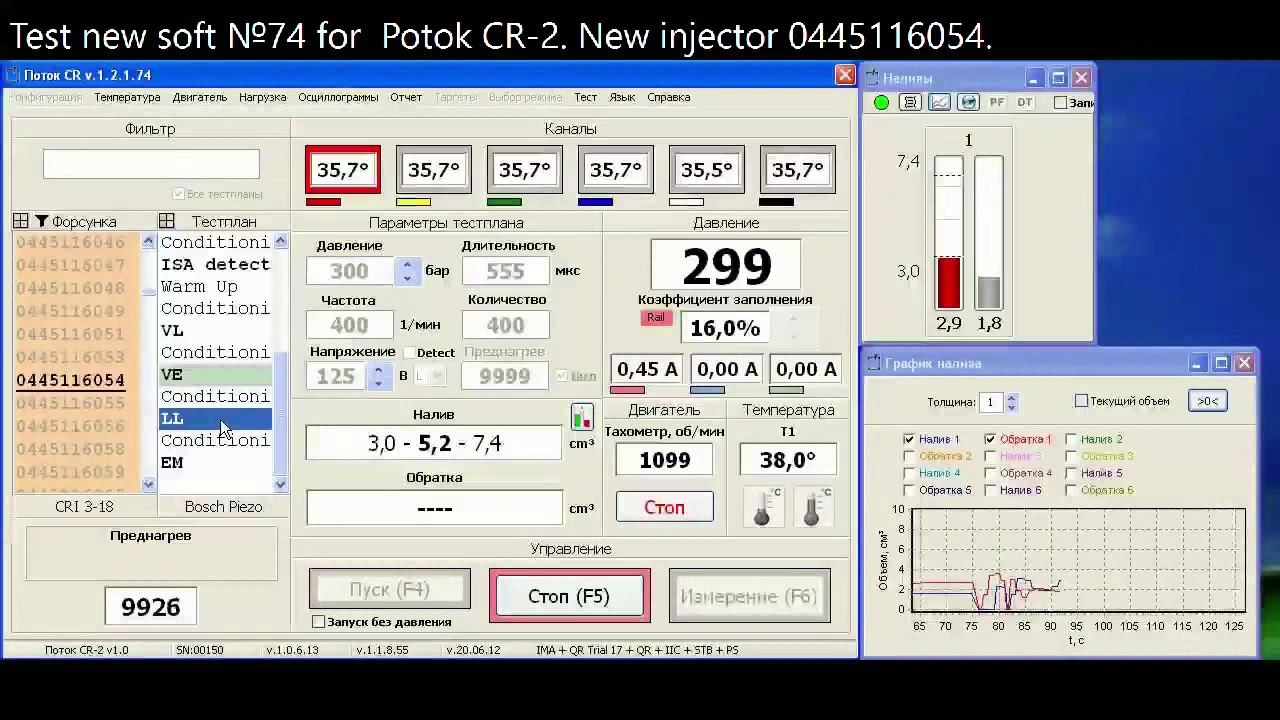1280x720 pixels.
Task: Open the Нагрузка menu
Action: coord(262,97)
